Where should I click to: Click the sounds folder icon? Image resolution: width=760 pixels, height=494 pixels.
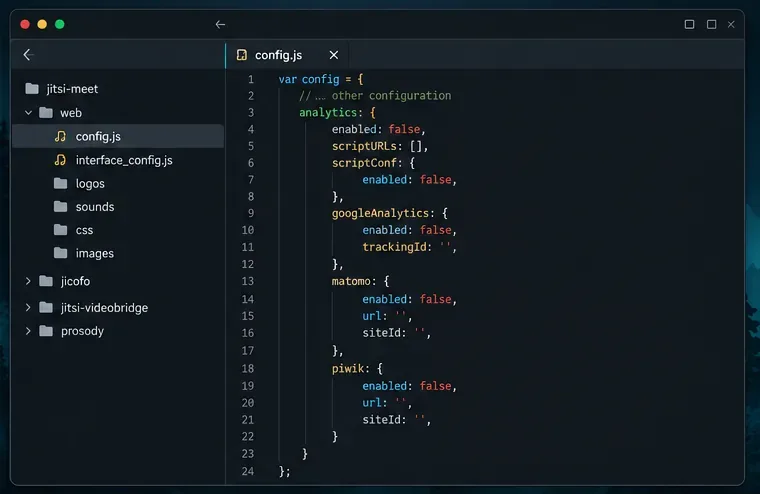click(61, 207)
